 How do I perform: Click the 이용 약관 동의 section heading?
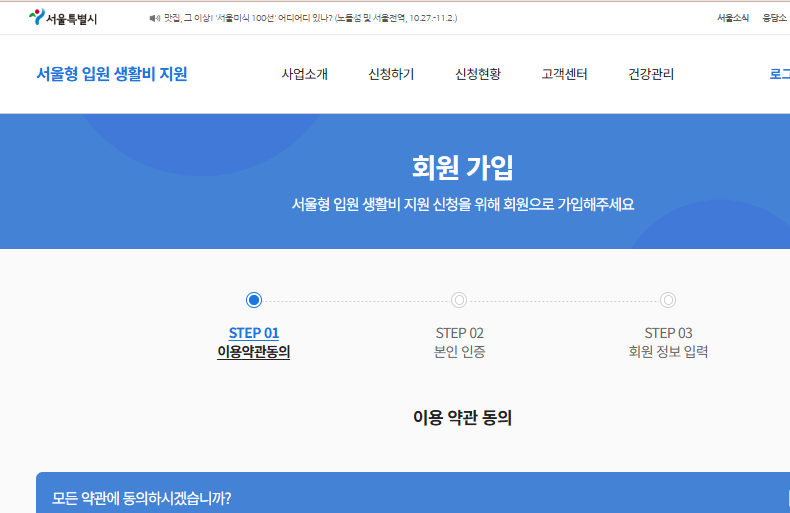[x=463, y=417]
